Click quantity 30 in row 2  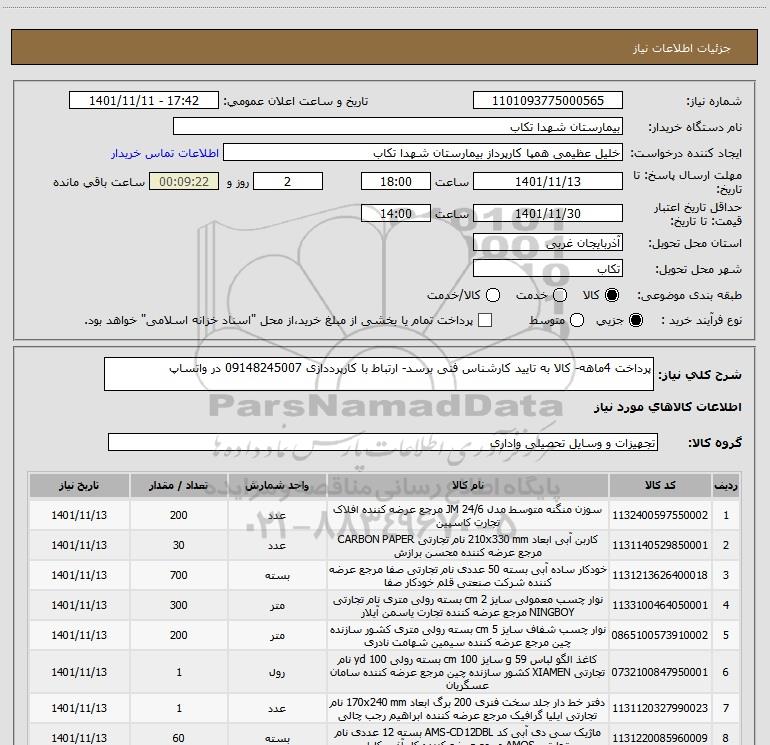click(179, 545)
